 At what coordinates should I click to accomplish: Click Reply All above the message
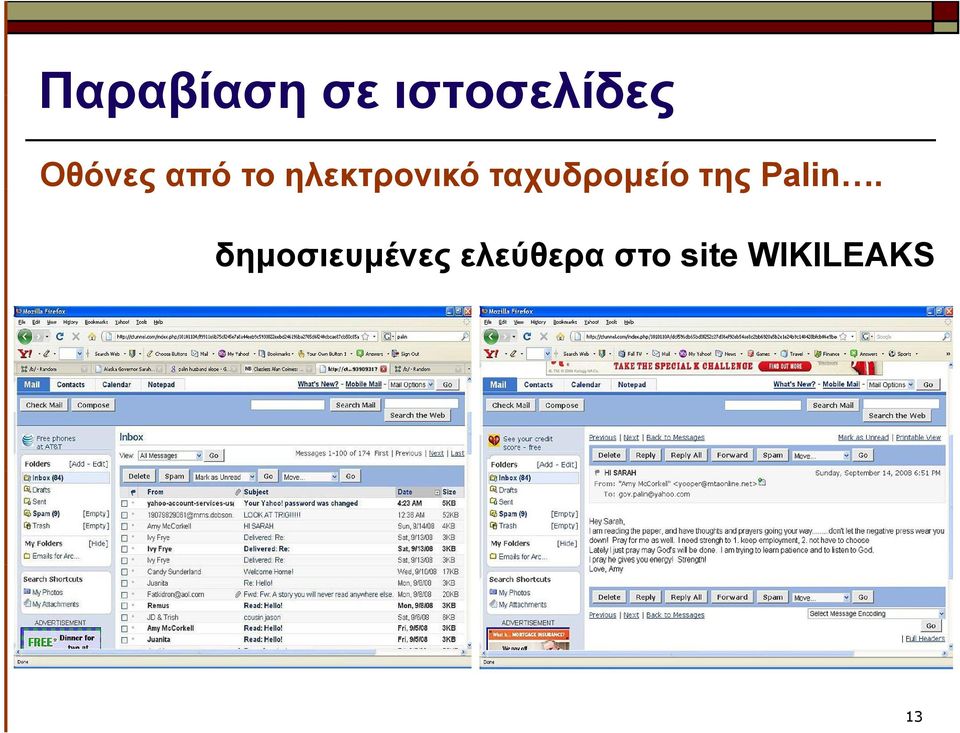pyautogui.click(x=686, y=455)
